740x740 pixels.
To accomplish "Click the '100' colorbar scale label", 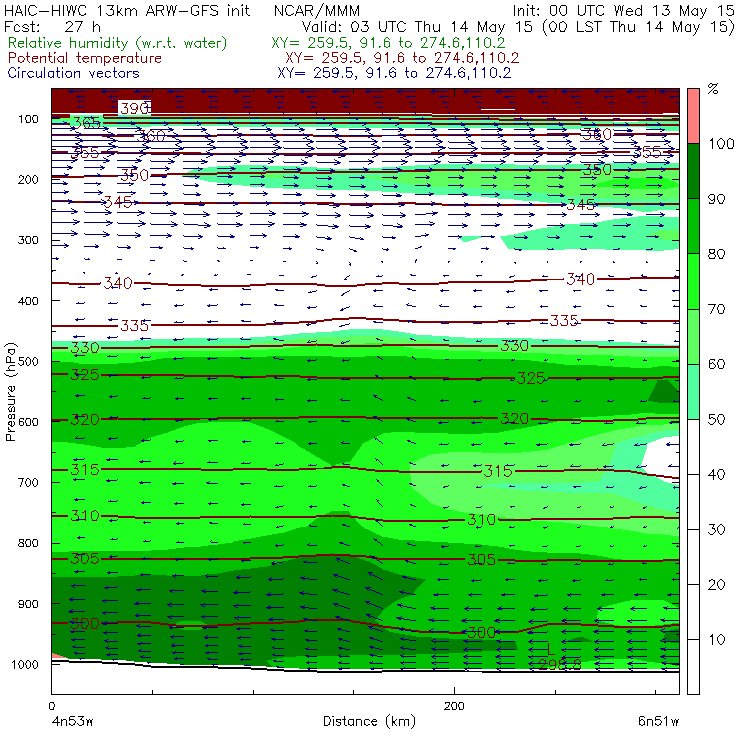I will 722,144.
